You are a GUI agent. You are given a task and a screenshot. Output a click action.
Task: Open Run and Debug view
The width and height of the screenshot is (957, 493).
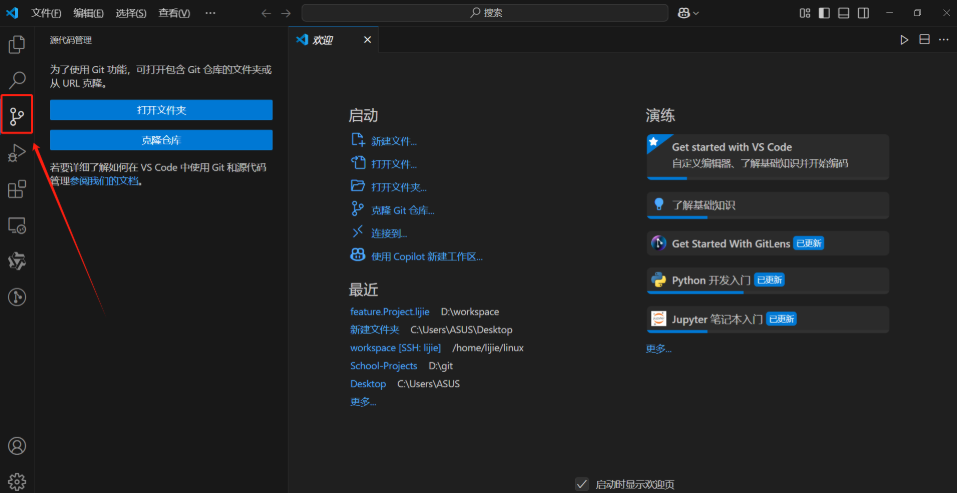(x=17, y=153)
